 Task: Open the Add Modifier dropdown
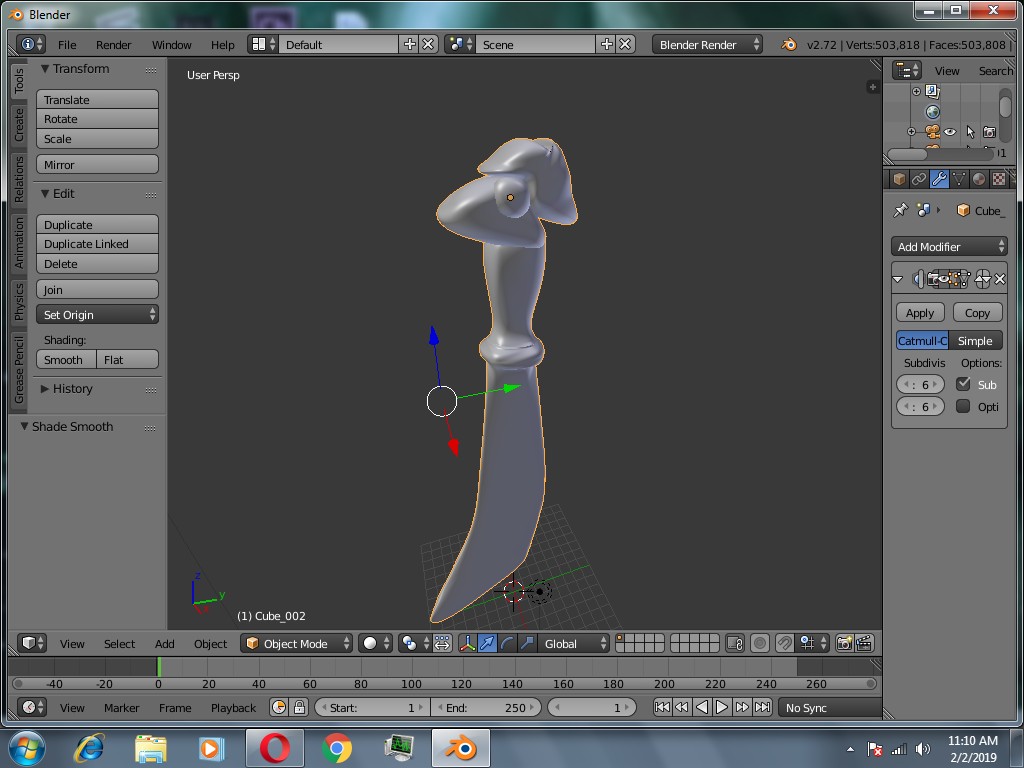pos(948,246)
